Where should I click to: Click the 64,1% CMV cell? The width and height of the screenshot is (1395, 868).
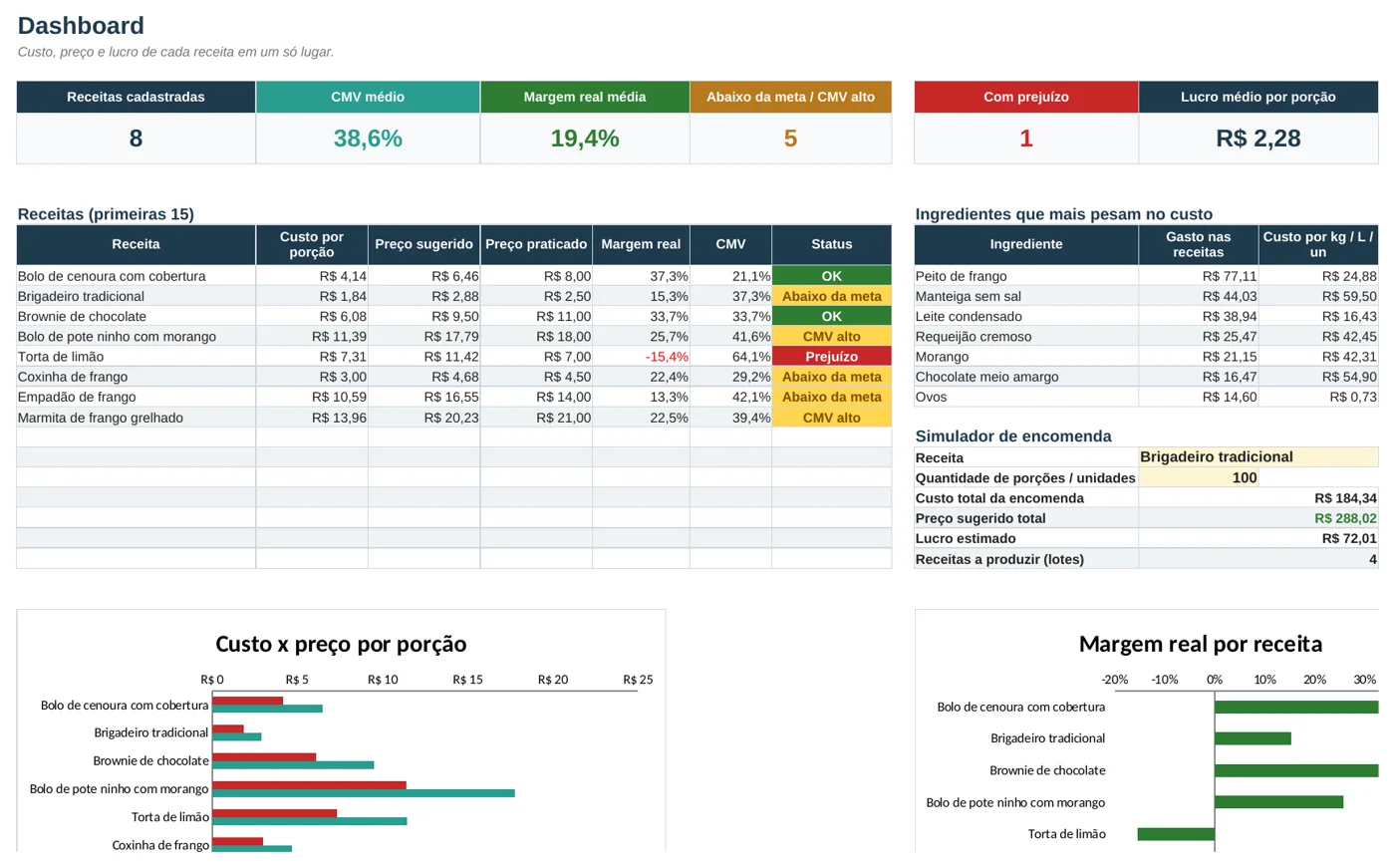click(730, 357)
